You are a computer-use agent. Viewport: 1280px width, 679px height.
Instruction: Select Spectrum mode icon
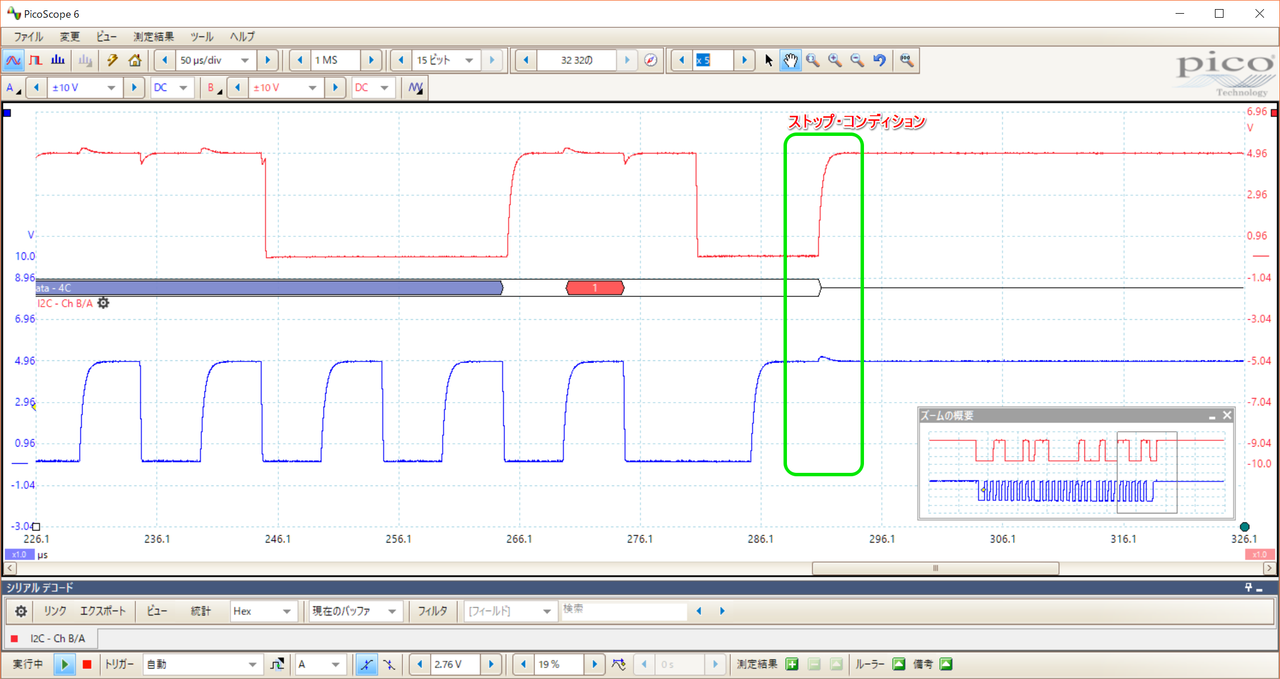pyautogui.click(x=58, y=60)
